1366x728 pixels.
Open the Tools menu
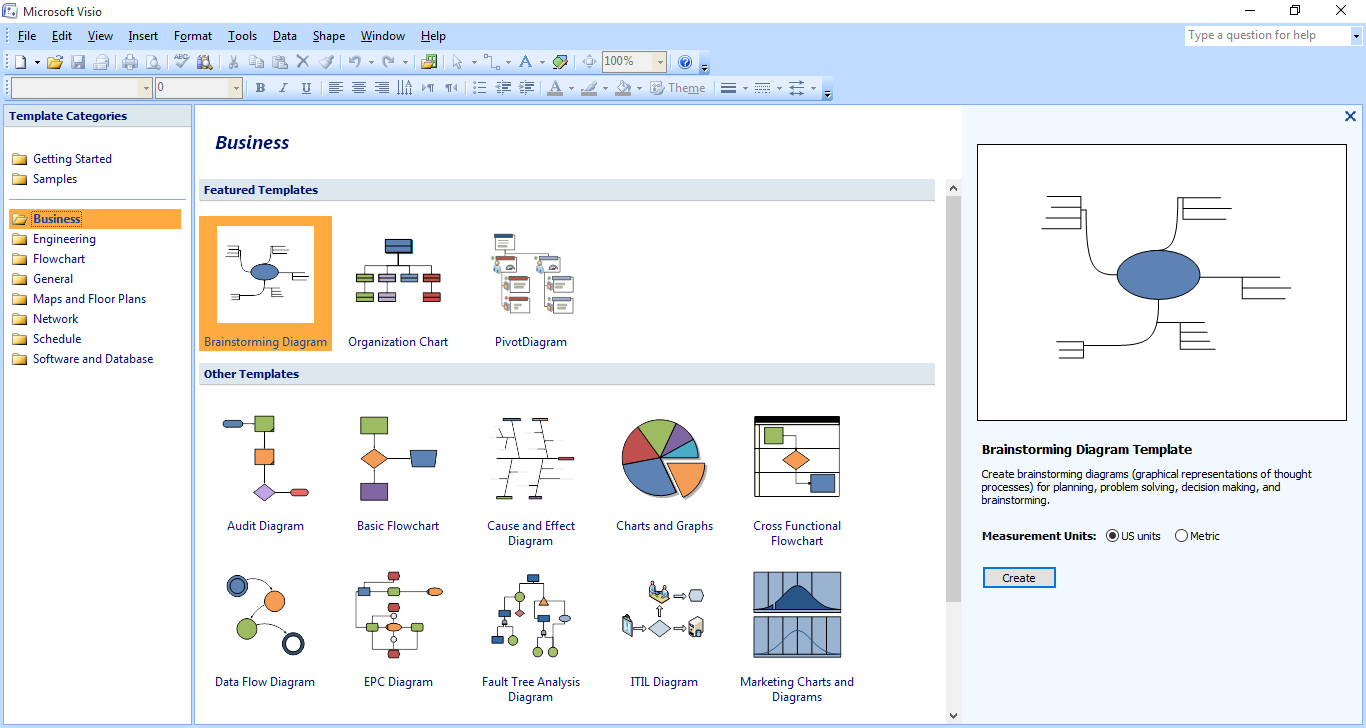pyautogui.click(x=243, y=36)
